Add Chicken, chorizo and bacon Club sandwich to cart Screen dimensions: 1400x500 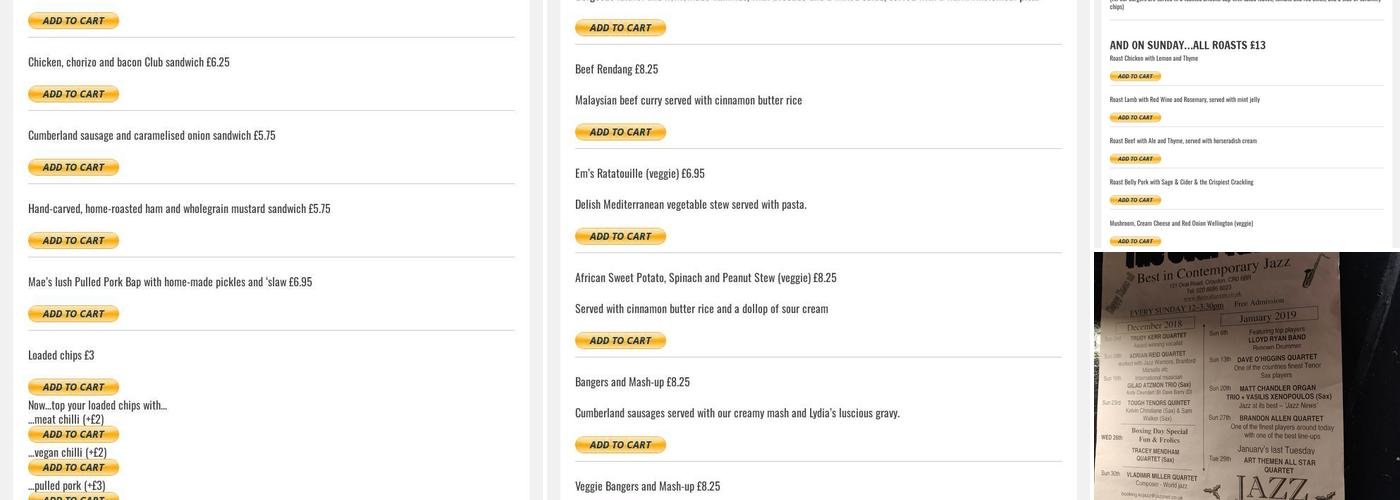73,94
